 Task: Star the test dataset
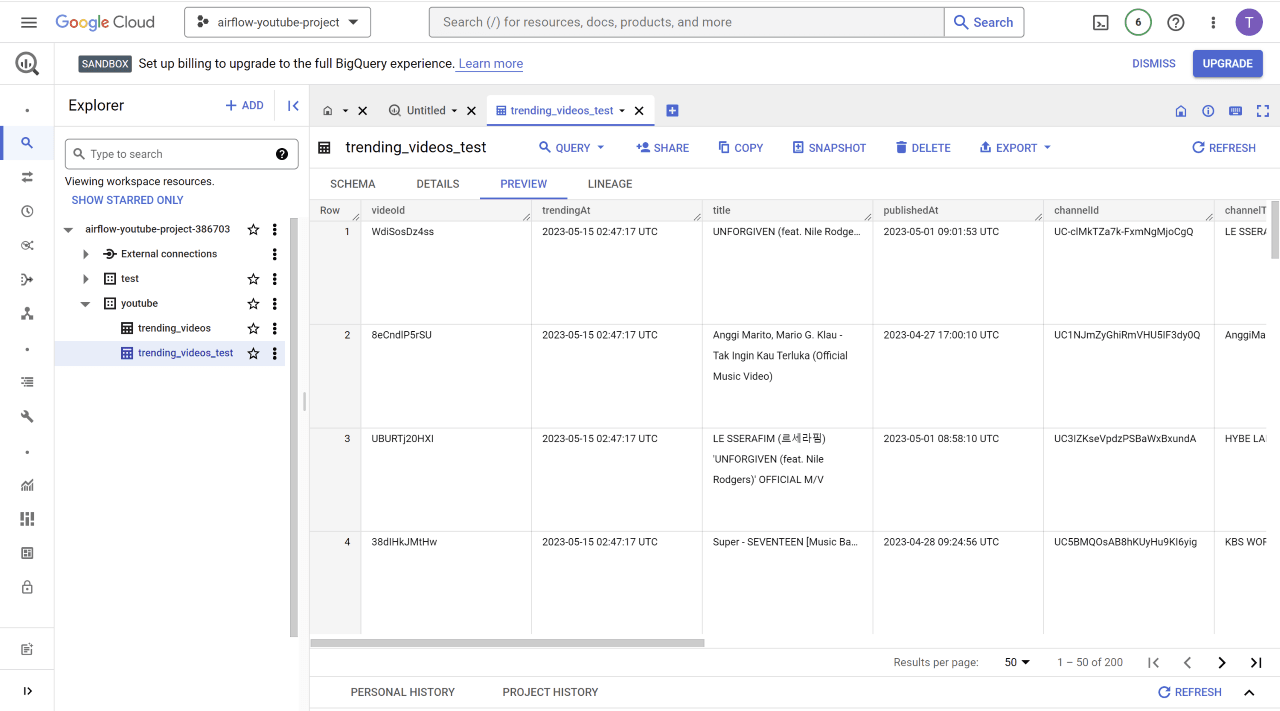253,279
